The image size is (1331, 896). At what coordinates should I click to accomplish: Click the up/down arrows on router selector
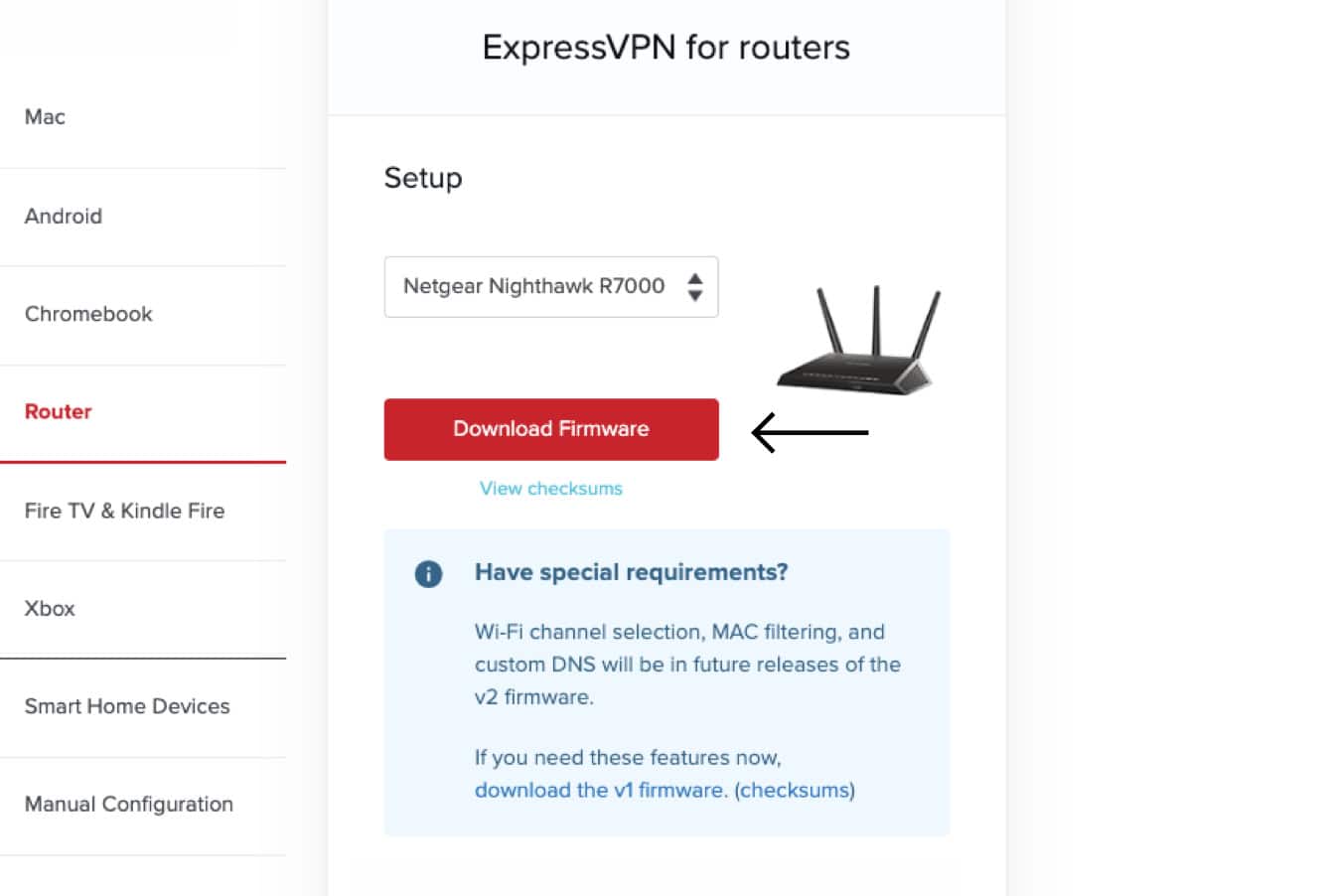(x=695, y=287)
